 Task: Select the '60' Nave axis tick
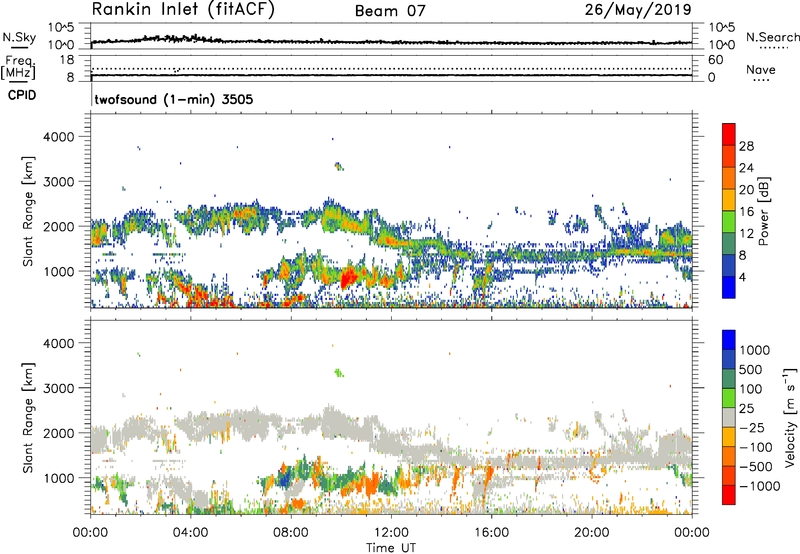click(x=715, y=60)
